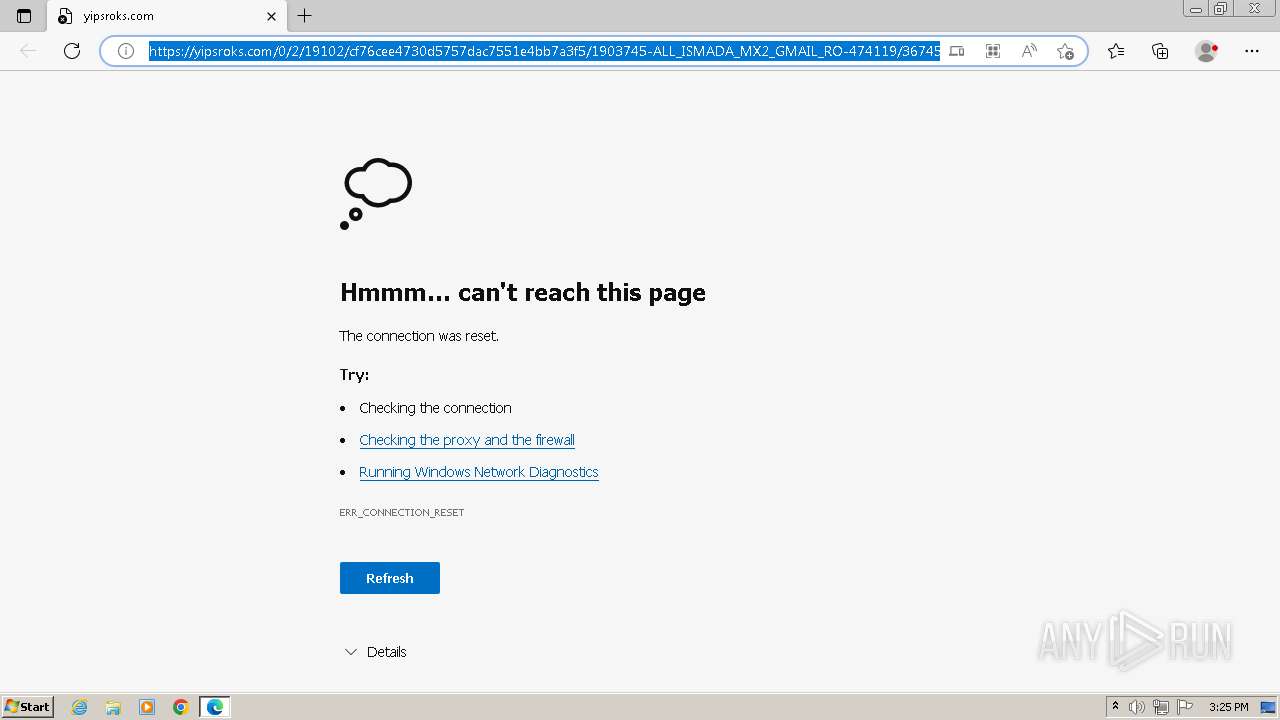Launch Internet Explorer from taskbar
This screenshot has width=1280, height=720.
(80, 707)
